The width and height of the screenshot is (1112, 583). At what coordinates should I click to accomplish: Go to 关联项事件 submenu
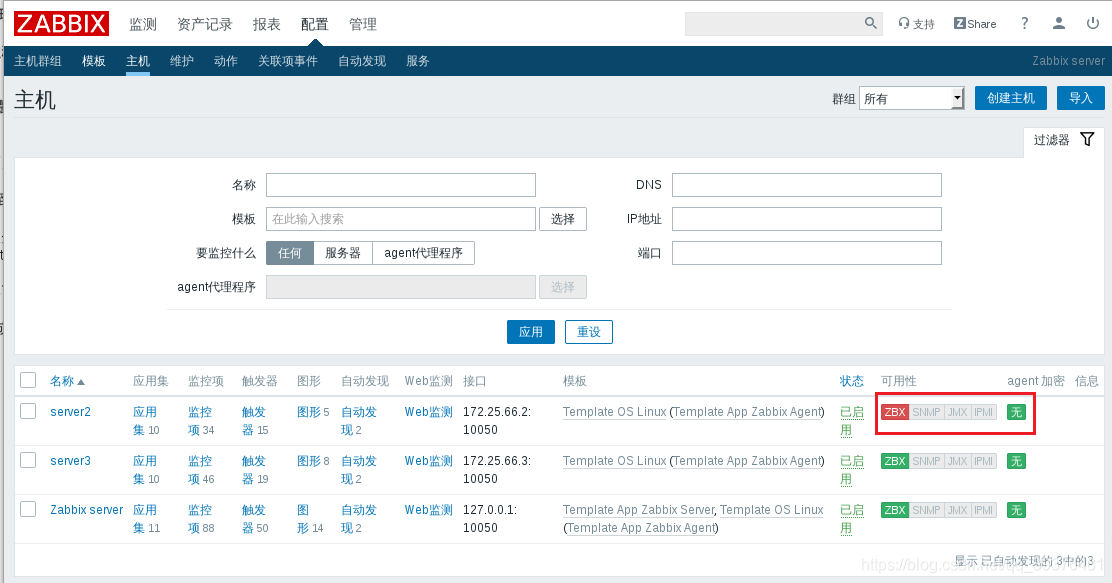[x=288, y=61]
